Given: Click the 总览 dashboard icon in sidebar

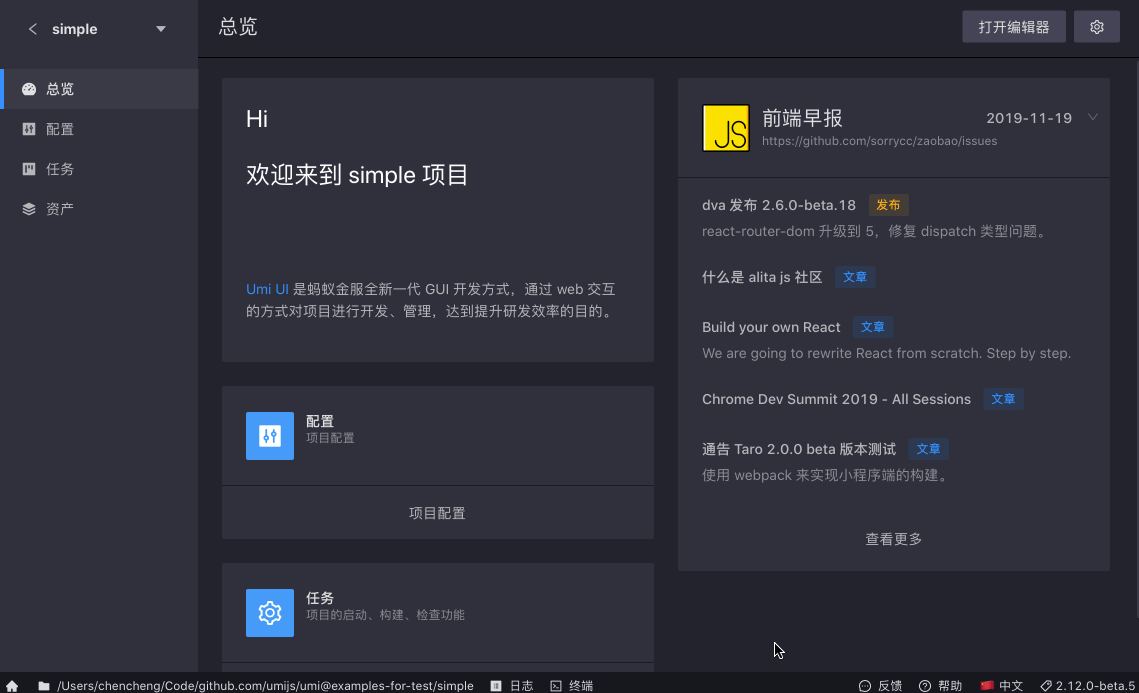Looking at the screenshot, I should pyautogui.click(x=29, y=89).
